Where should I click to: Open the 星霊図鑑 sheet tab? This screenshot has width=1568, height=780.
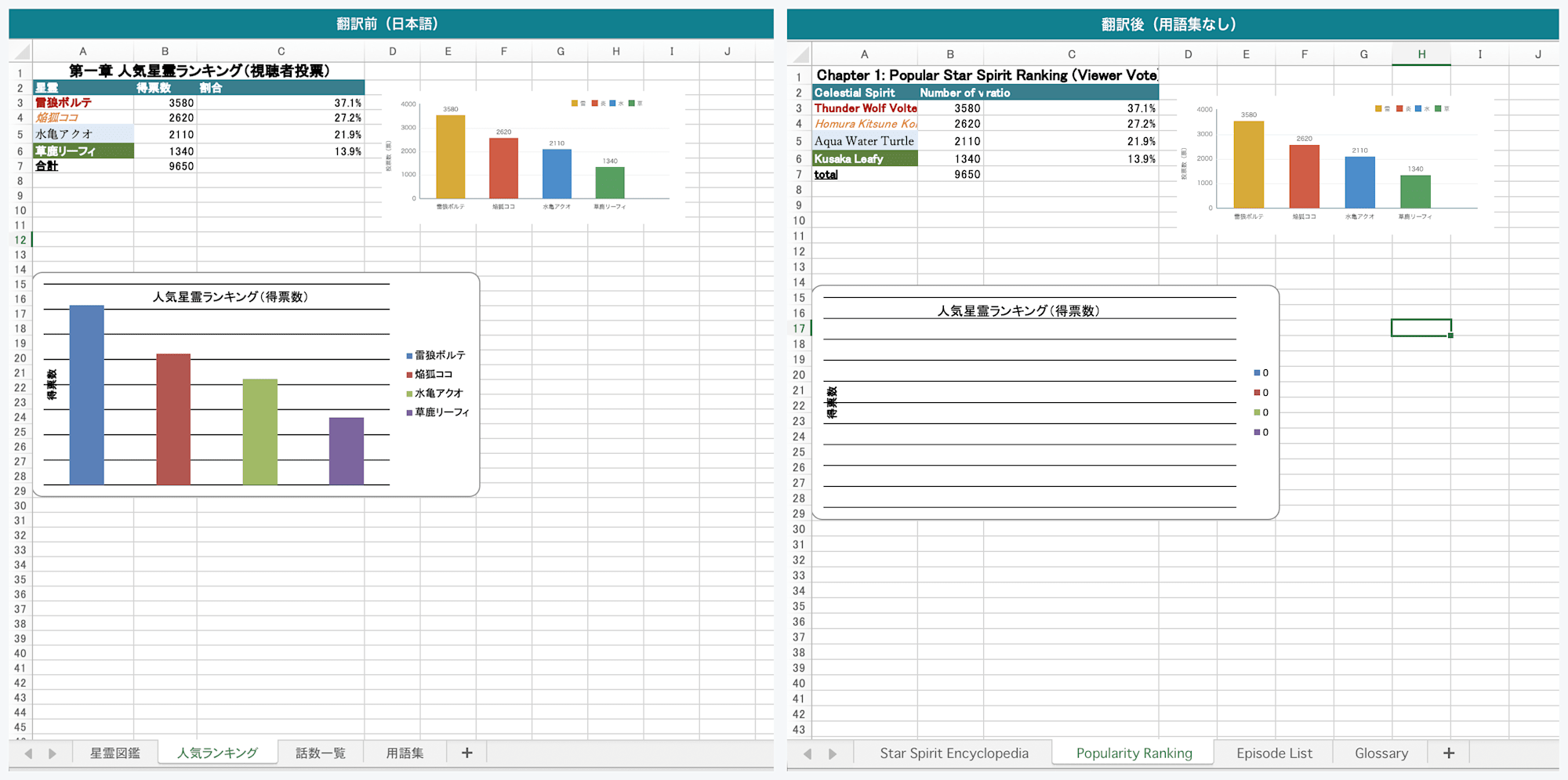tap(114, 753)
